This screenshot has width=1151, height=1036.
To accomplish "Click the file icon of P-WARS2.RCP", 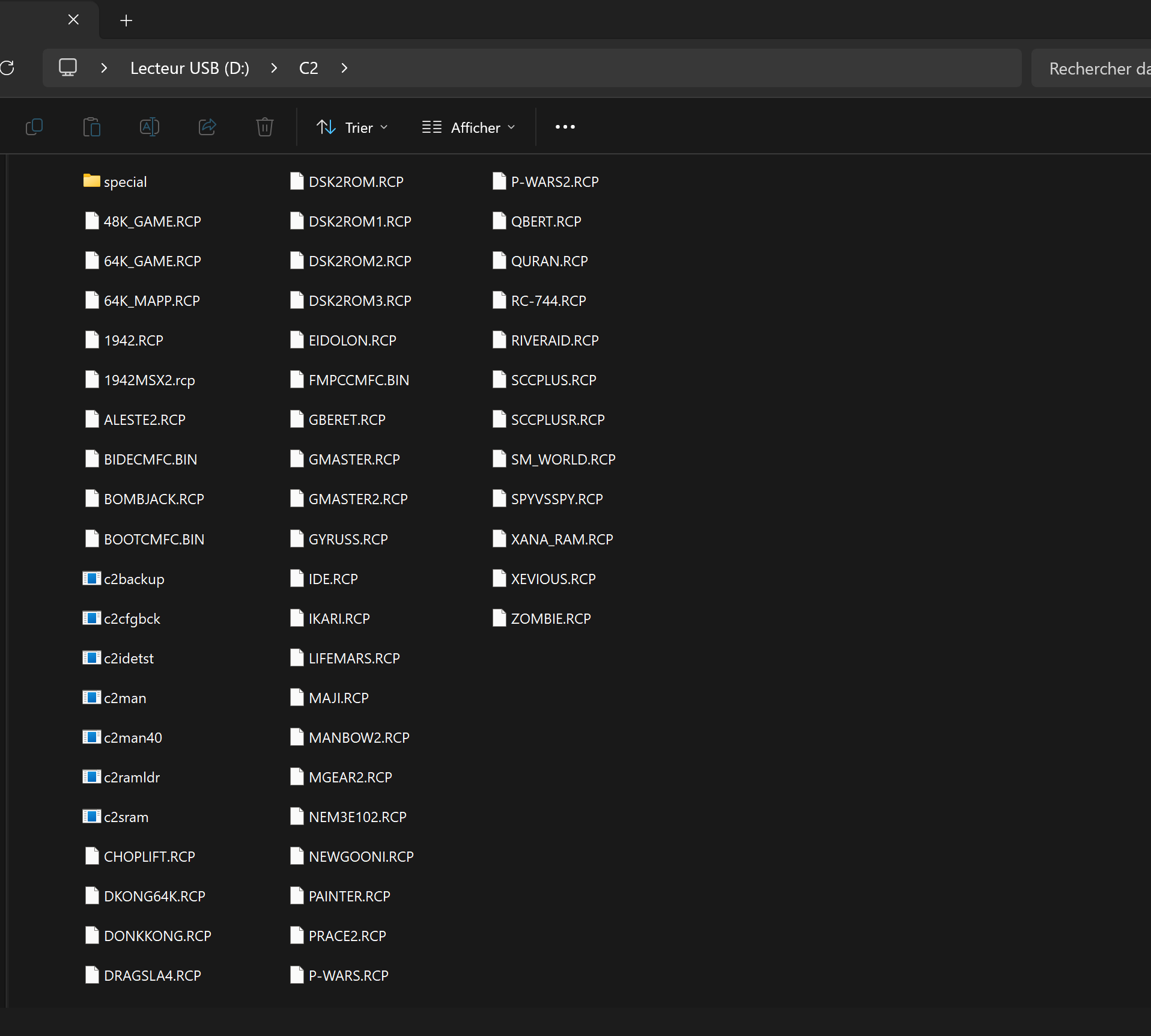I will (499, 181).
